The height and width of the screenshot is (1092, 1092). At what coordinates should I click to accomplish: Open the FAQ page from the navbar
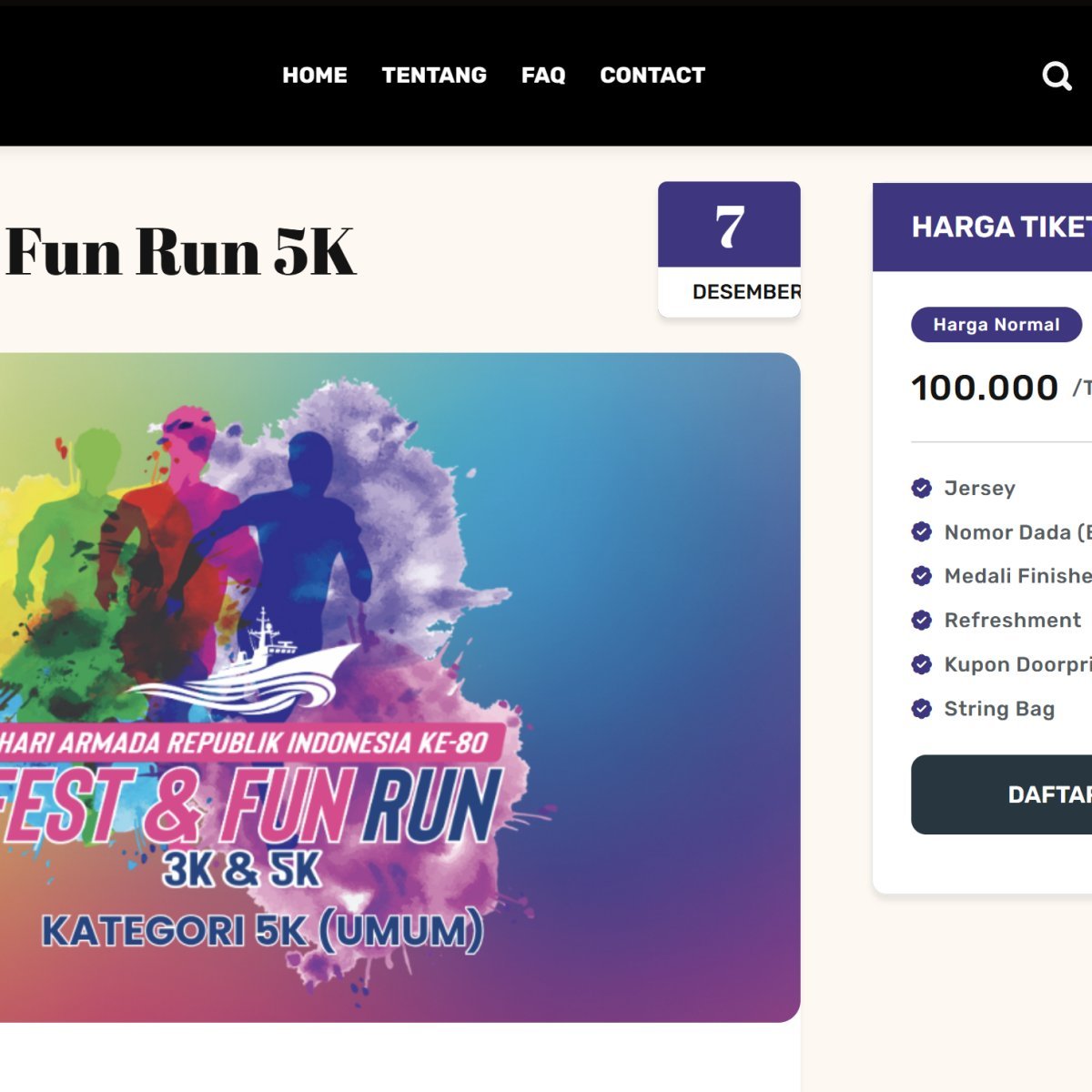(543, 76)
